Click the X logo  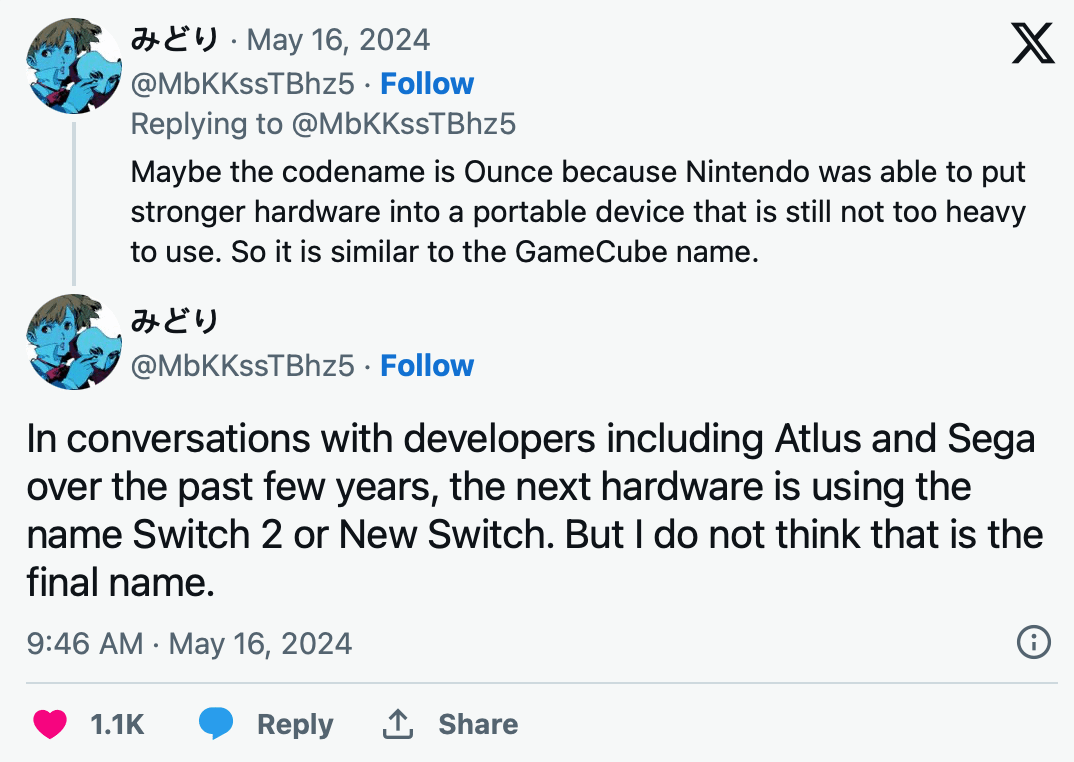pos(1033,42)
